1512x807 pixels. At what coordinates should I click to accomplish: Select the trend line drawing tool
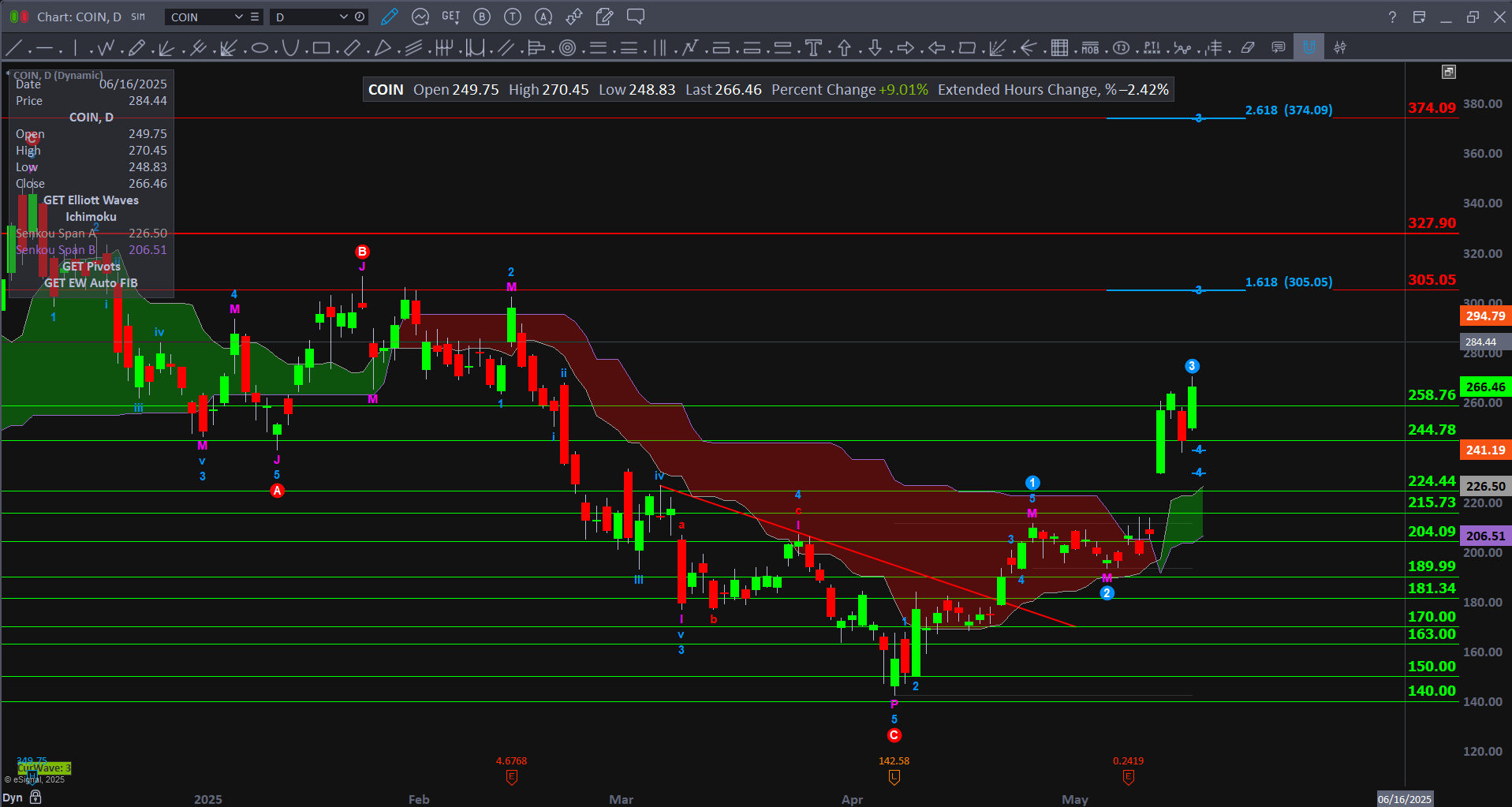click(x=13, y=48)
